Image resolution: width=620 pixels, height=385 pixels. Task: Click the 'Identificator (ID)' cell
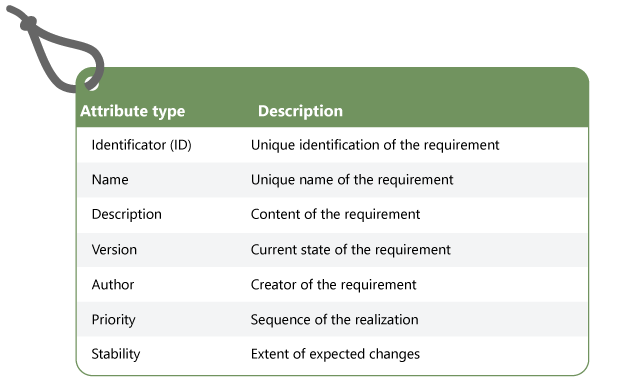point(142,145)
